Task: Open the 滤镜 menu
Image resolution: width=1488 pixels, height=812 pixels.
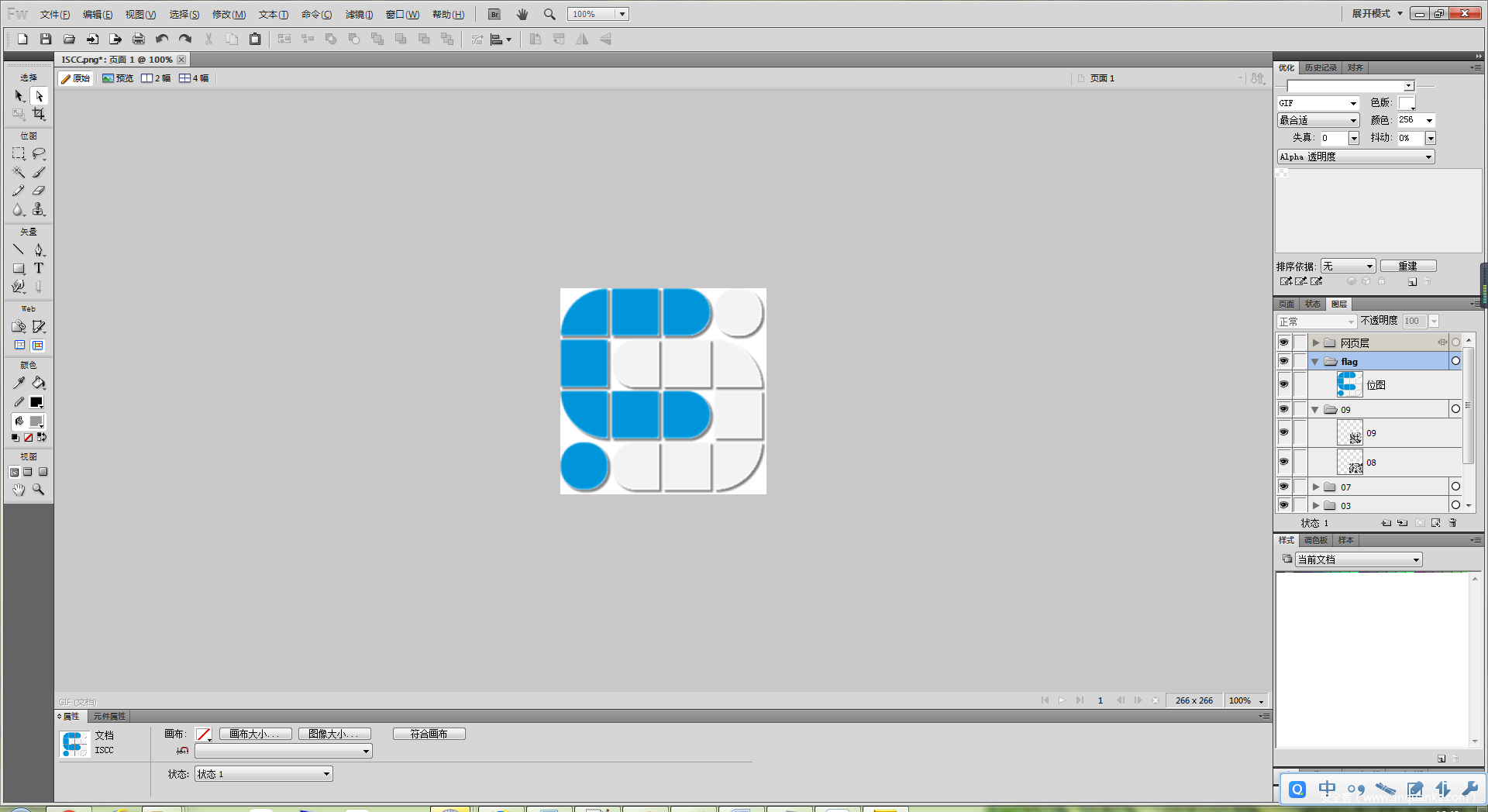Action: click(358, 14)
